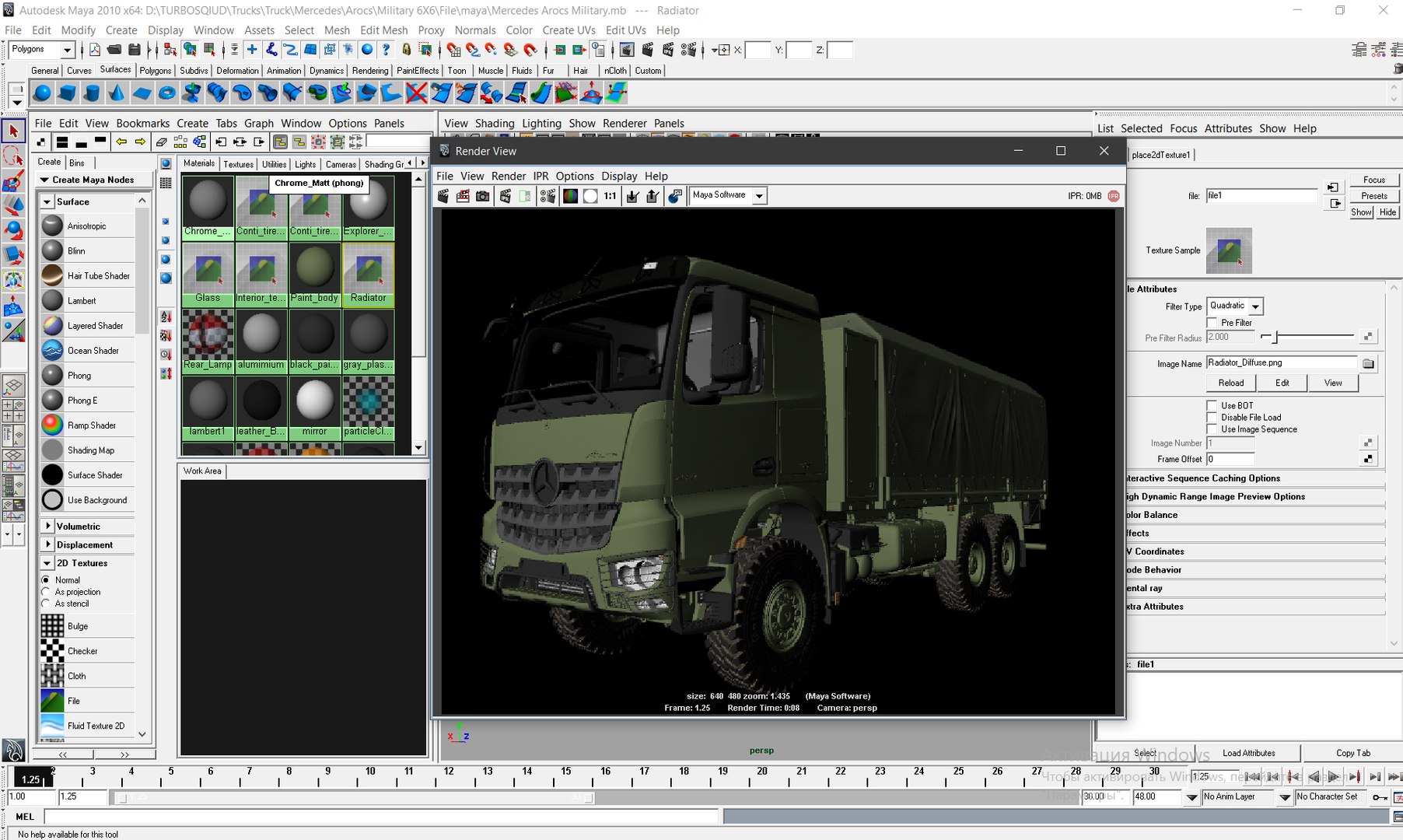The image size is (1403, 840).
Task: Click frame 15 on the timeline
Action: point(566,775)
